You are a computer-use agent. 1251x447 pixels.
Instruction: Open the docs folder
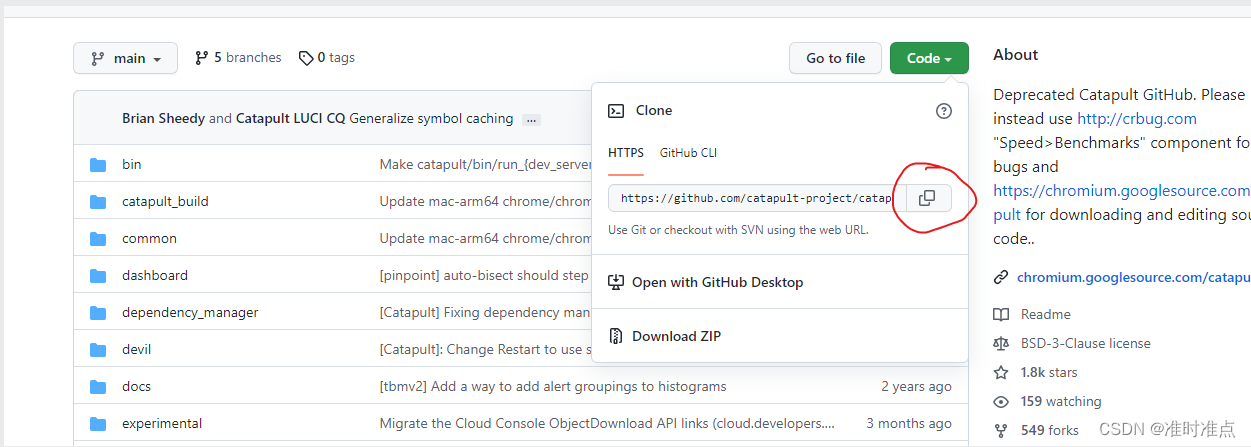click(x=136, y=387)
